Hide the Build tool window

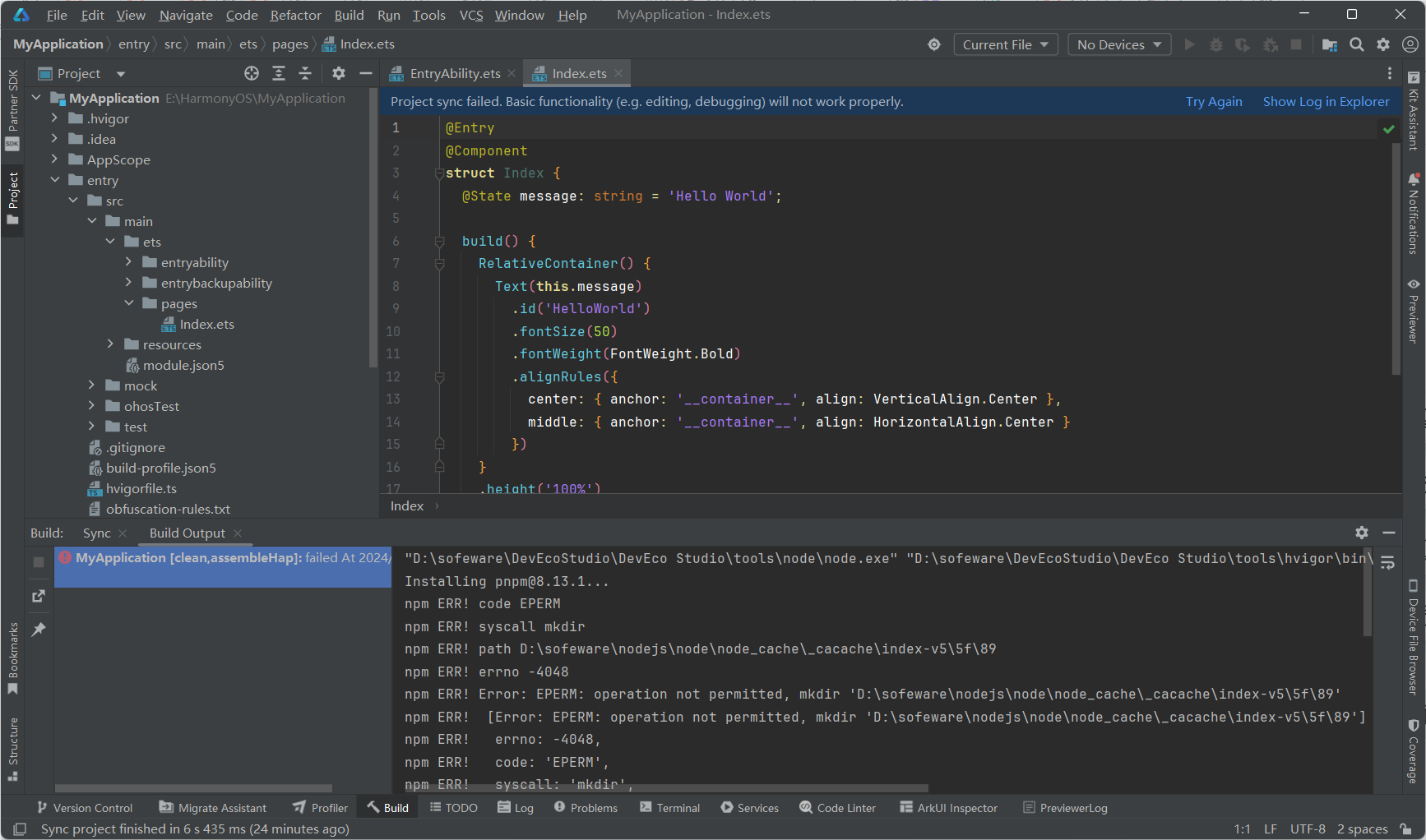pyautogui.click(x=1389, y=533)
